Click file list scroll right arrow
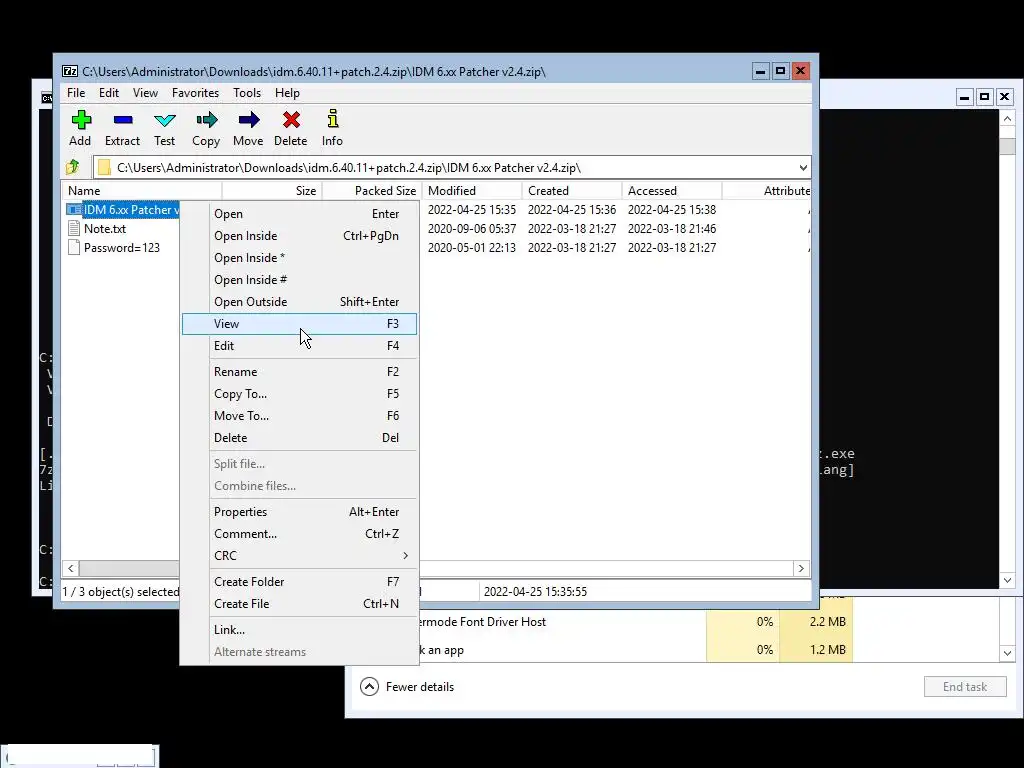Image resolution: width=1024 pixels, height=768 pixels. [x=801, y=568]
